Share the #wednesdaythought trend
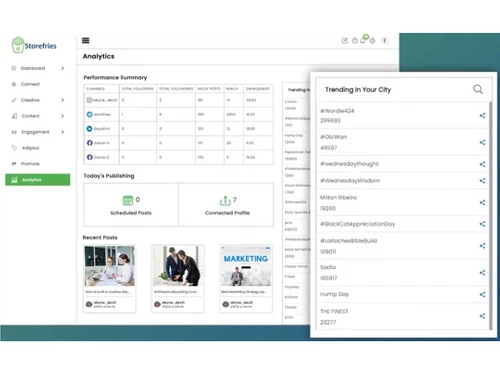Viewport: 500px width, 375px height. point(482,164)
